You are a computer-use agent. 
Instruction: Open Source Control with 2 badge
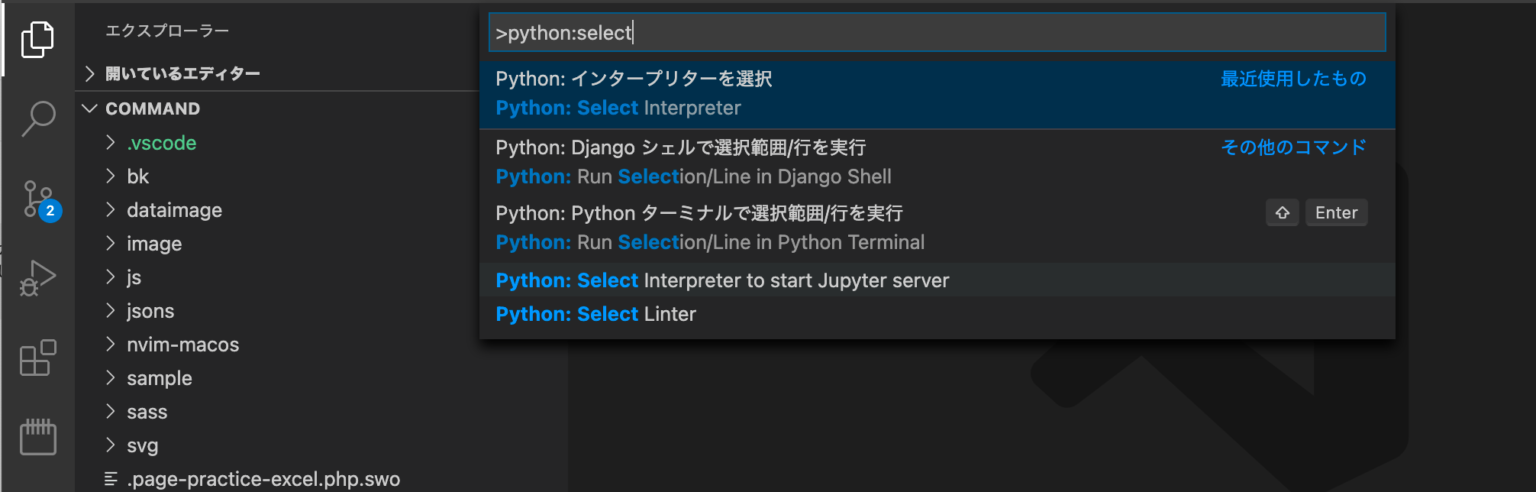[x=39, y=199]
